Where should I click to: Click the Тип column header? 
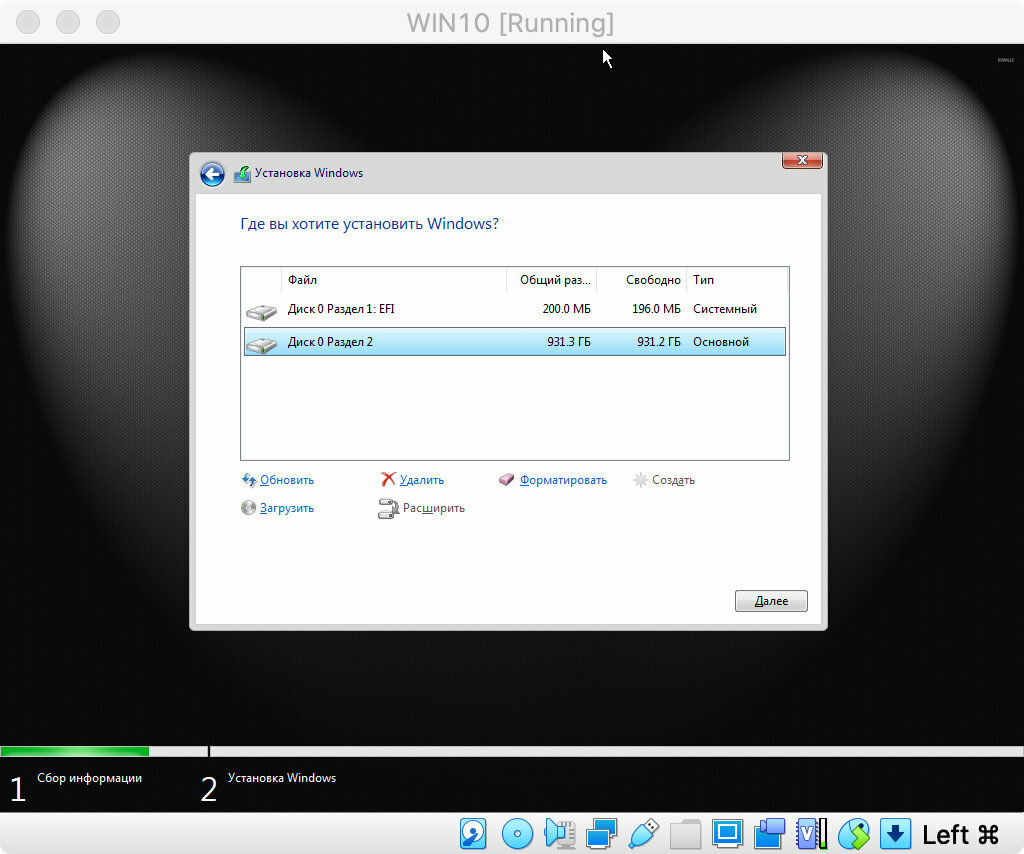point(737,279)
